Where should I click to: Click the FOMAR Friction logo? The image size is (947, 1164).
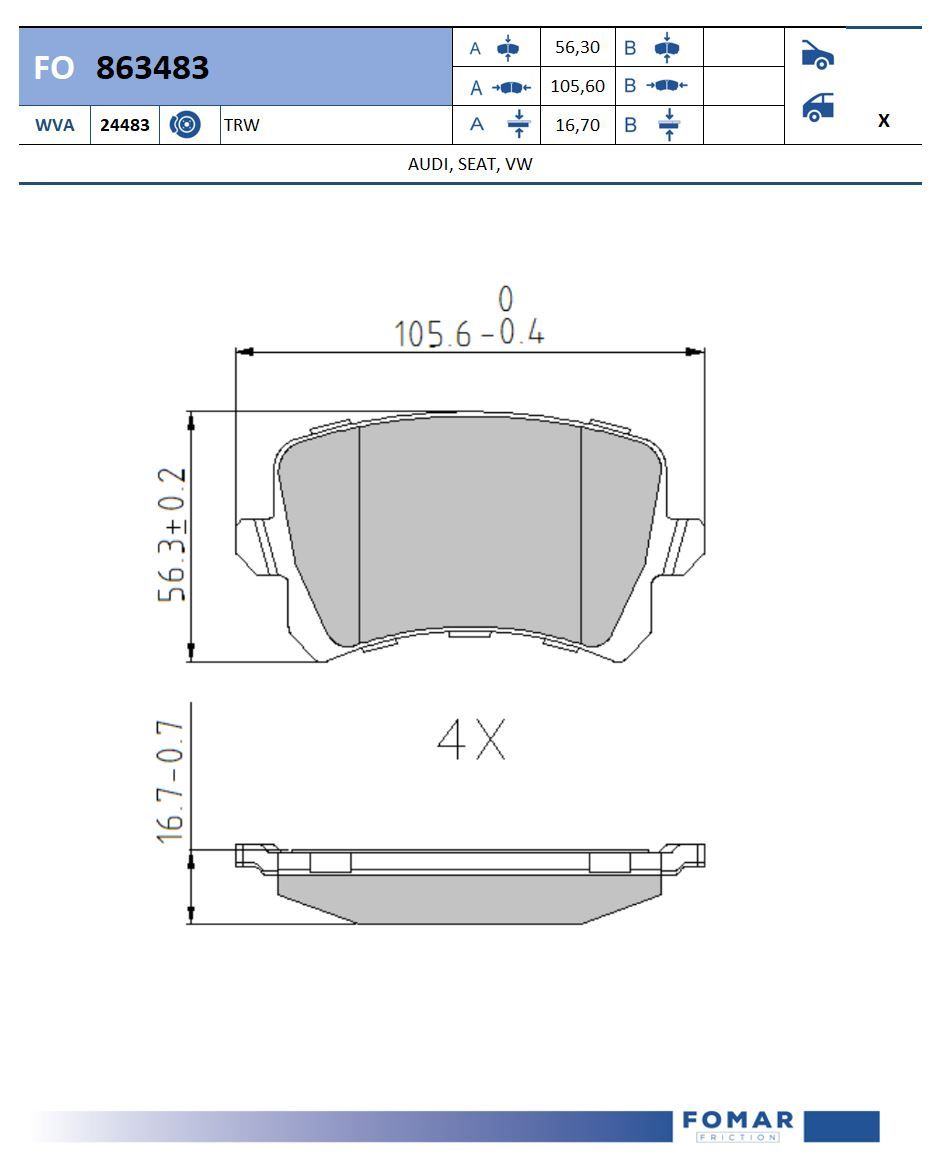[x=738, y=1125]
